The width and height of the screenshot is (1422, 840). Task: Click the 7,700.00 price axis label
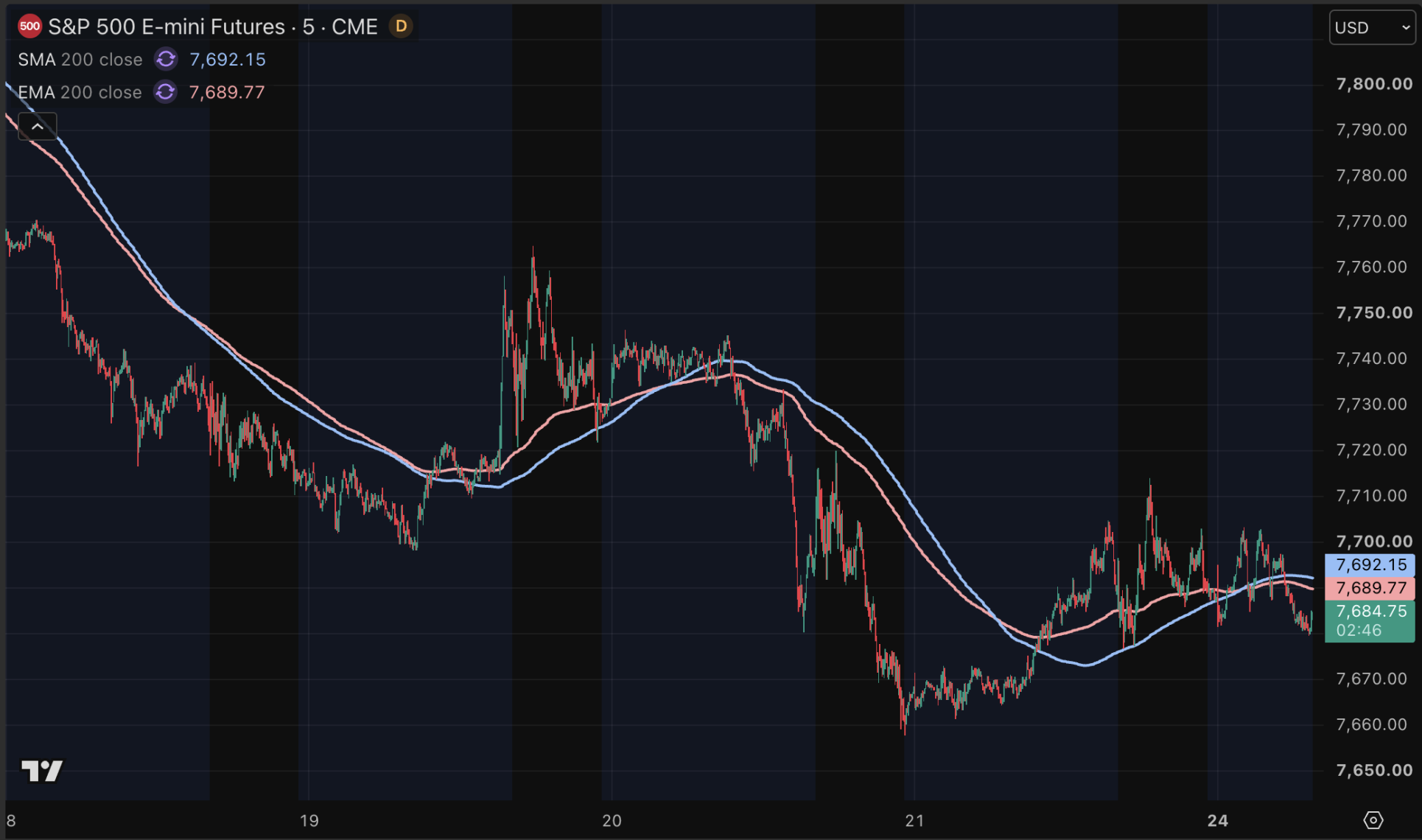pos(1374,542)
